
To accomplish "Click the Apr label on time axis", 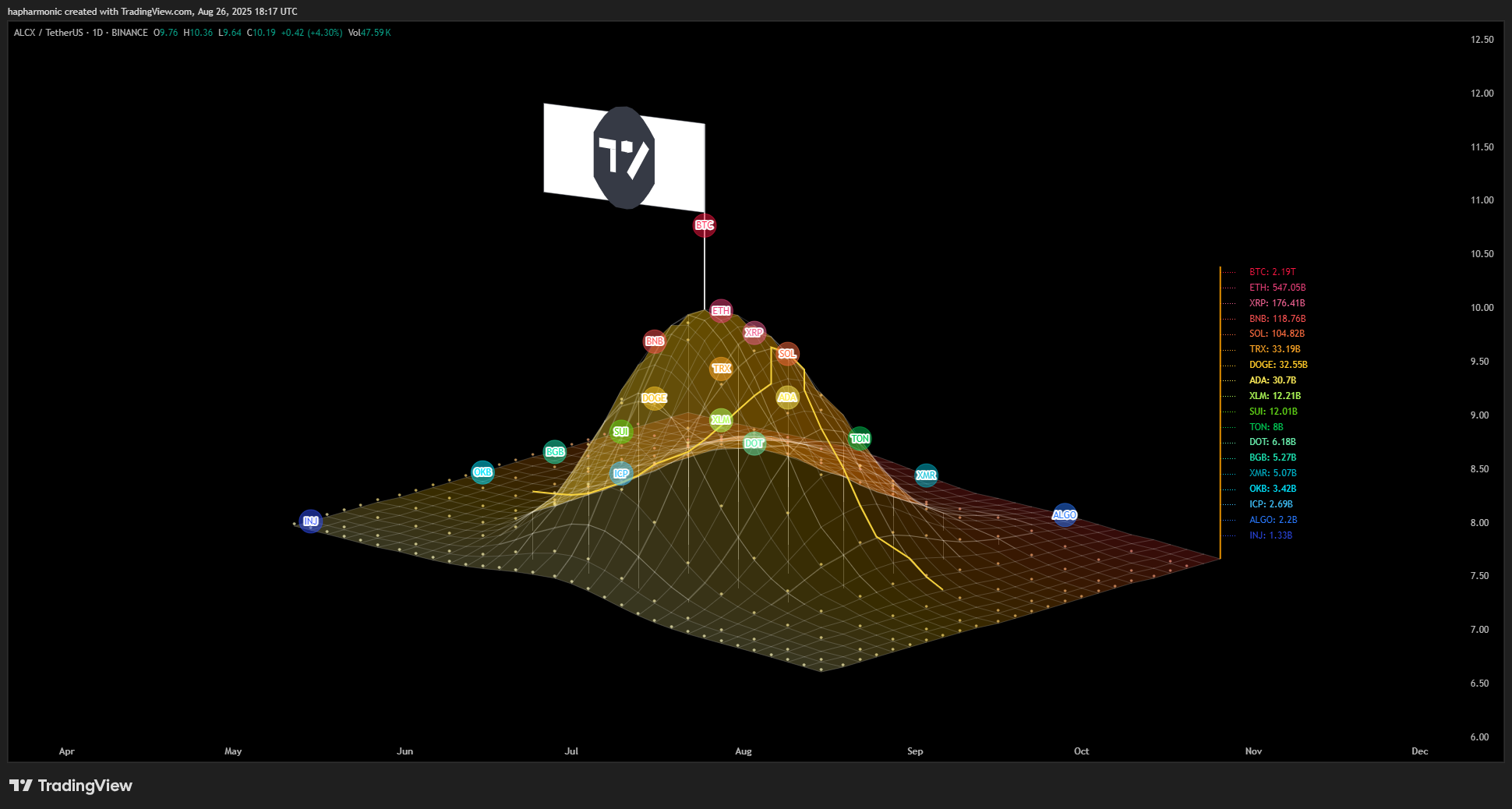I will pyautogui.click(x=67, y=751).
